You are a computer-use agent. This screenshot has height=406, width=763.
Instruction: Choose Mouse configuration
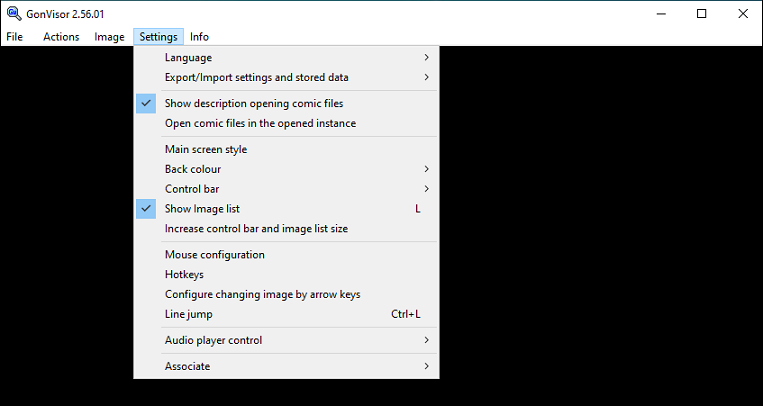(286, 255)
